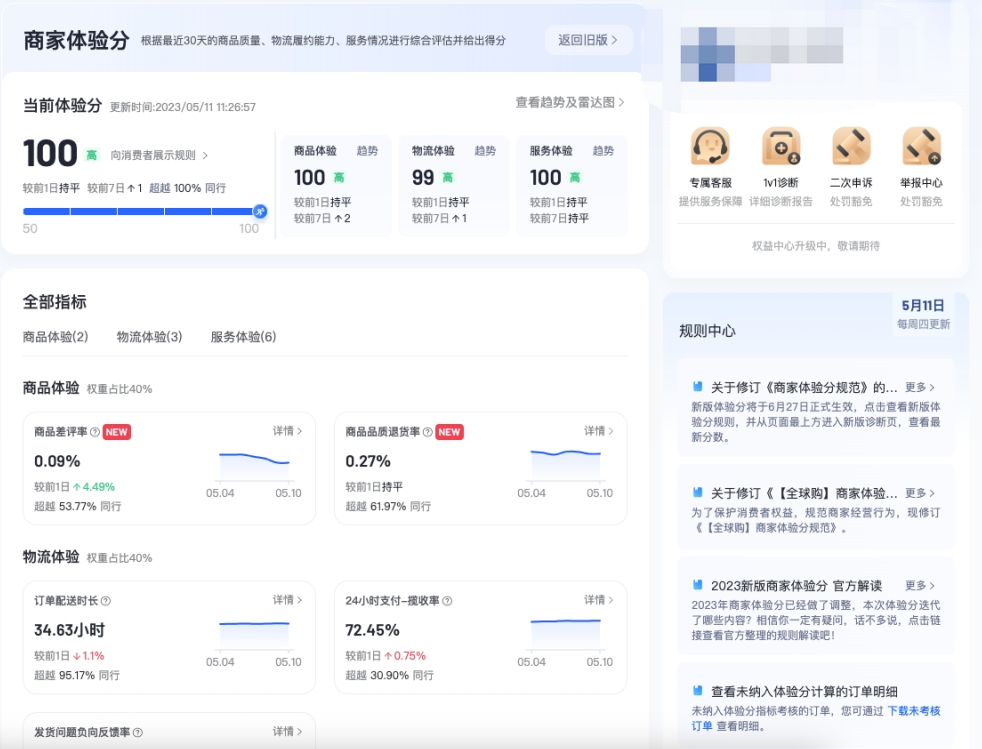Switch to 物流体验(3) tab
Screen dimensions: 982x749
(x=150, y=337)
